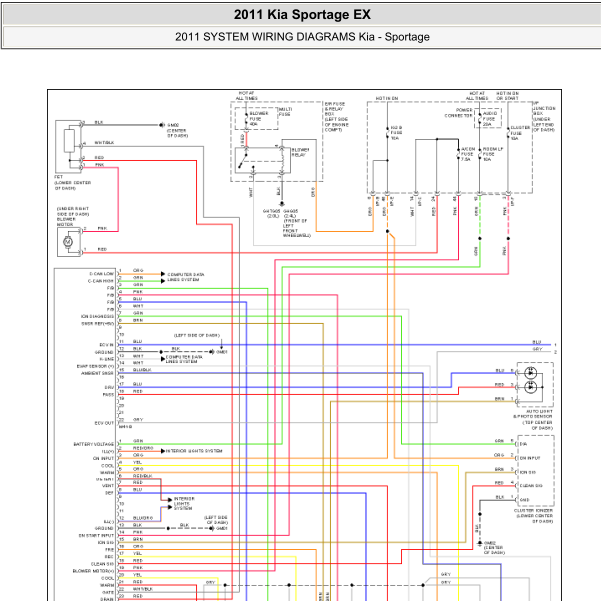601x601 pixels.
Task: Click the 'FRE' pin label
Action: (110, 550)
